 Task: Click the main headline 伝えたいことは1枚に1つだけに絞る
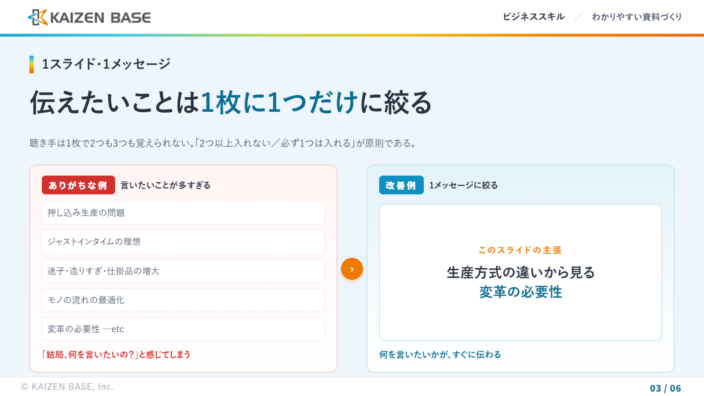pyautogui.click(x=231, y=102)
